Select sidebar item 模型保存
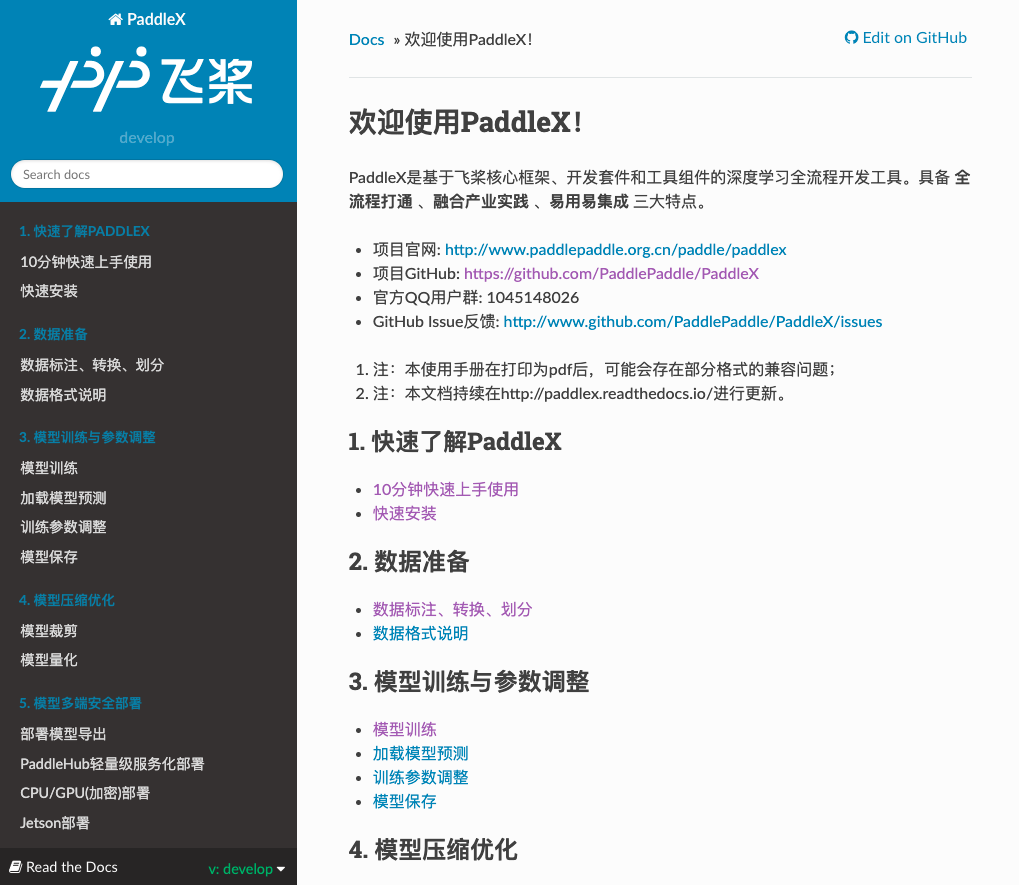This screenshot has height=885, width=1019. (49, 557)
